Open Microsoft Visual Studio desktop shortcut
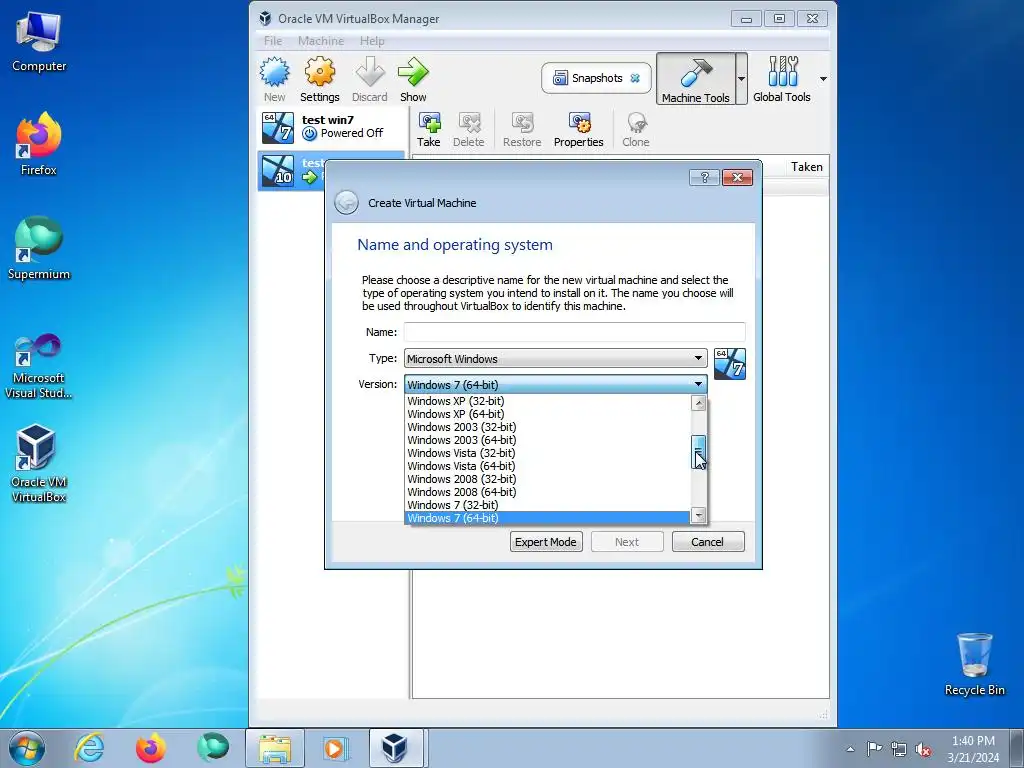The height and width of the screenshot is (768, 1024). point(39,366)
